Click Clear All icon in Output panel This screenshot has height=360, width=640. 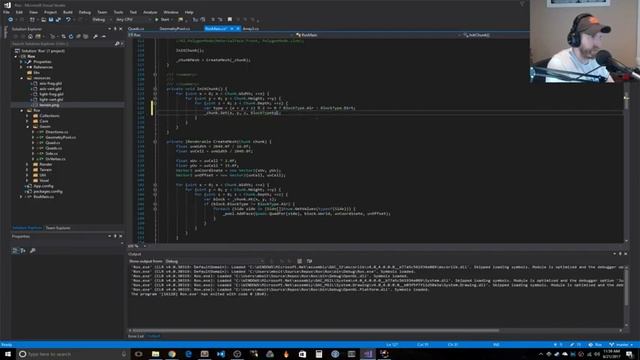click(x=300, y=261)
